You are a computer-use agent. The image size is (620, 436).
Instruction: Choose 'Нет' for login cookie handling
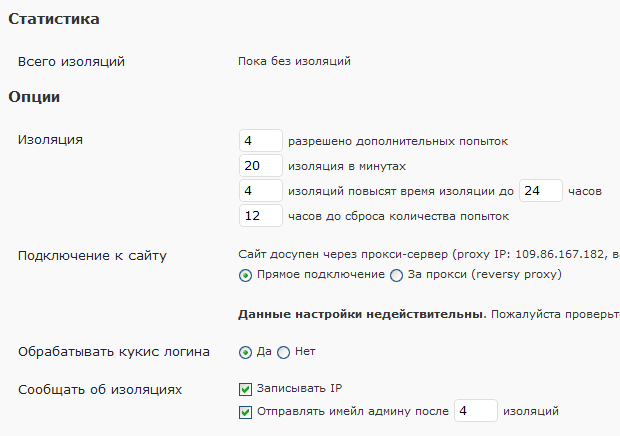(283, 352)
